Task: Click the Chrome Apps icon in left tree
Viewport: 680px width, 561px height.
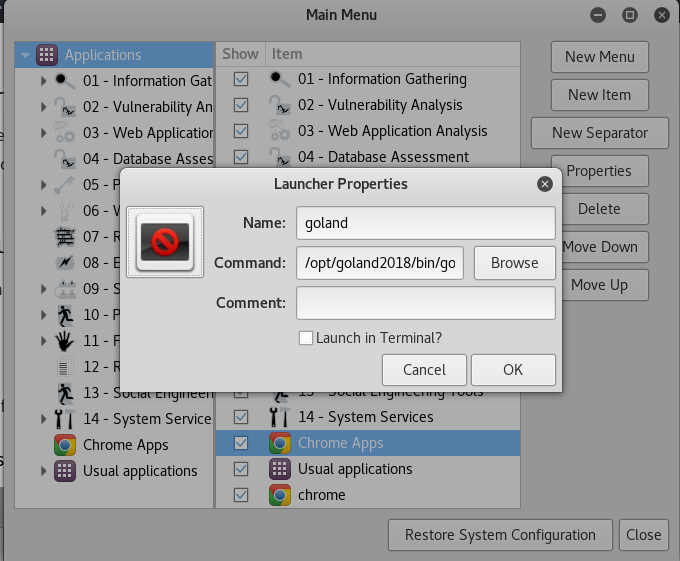Action: point(65,445)
